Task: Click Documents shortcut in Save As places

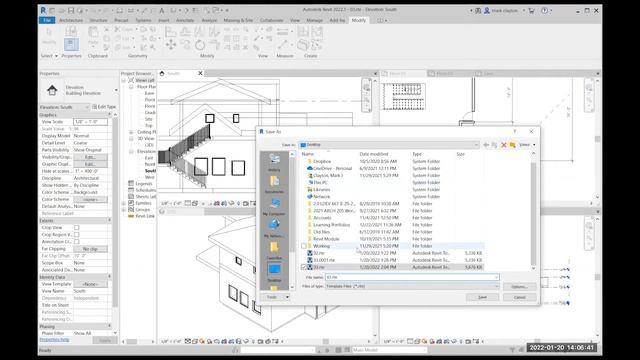Action: 274,184
